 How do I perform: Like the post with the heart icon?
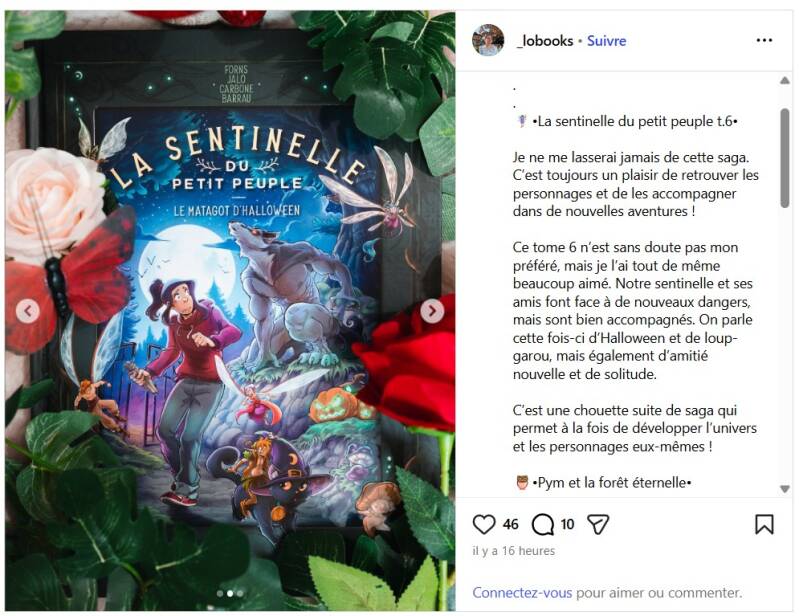click(x=484, y=524)
